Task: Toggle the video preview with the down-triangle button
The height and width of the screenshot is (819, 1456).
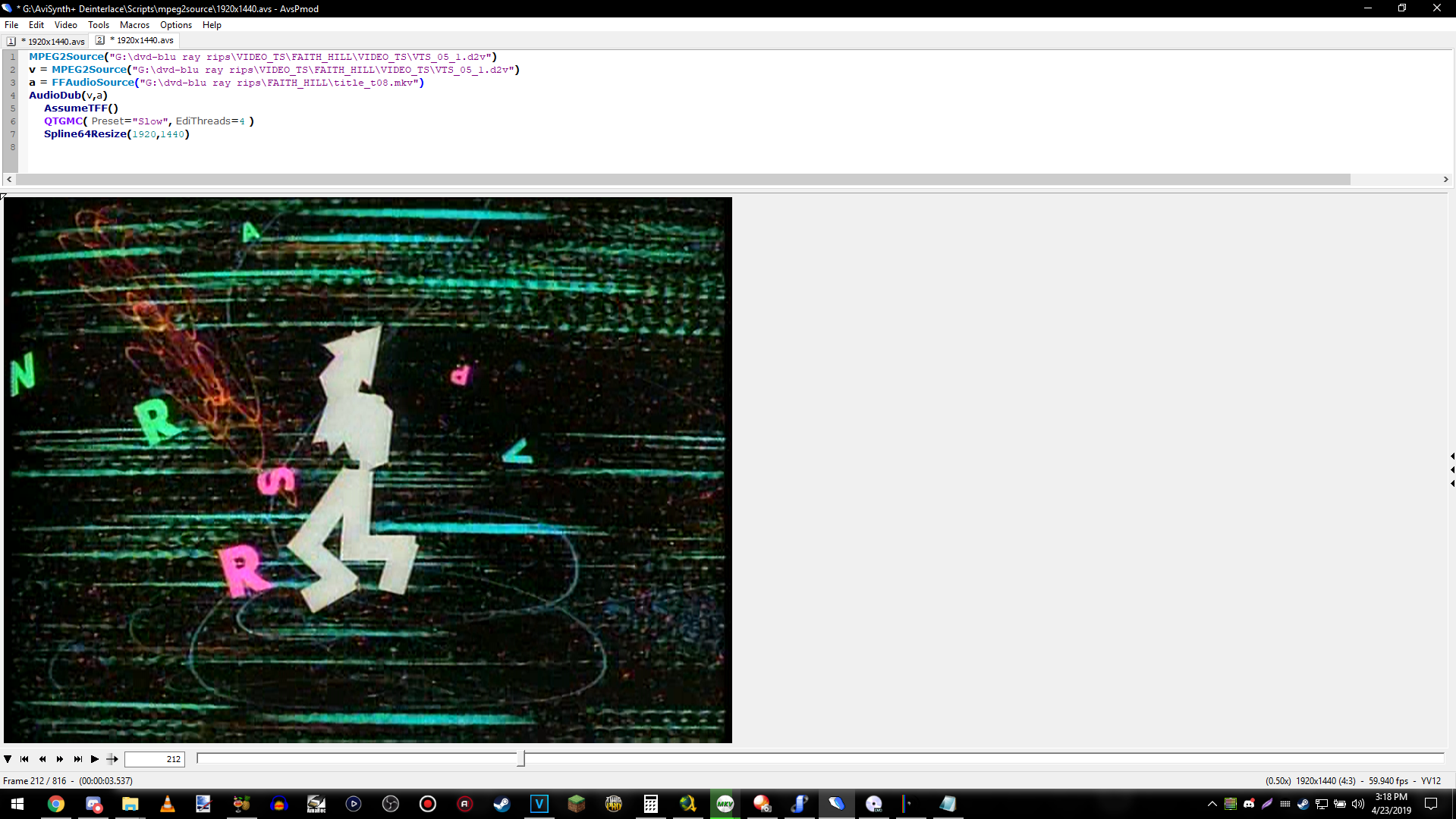Action: [x=8, y=759]
